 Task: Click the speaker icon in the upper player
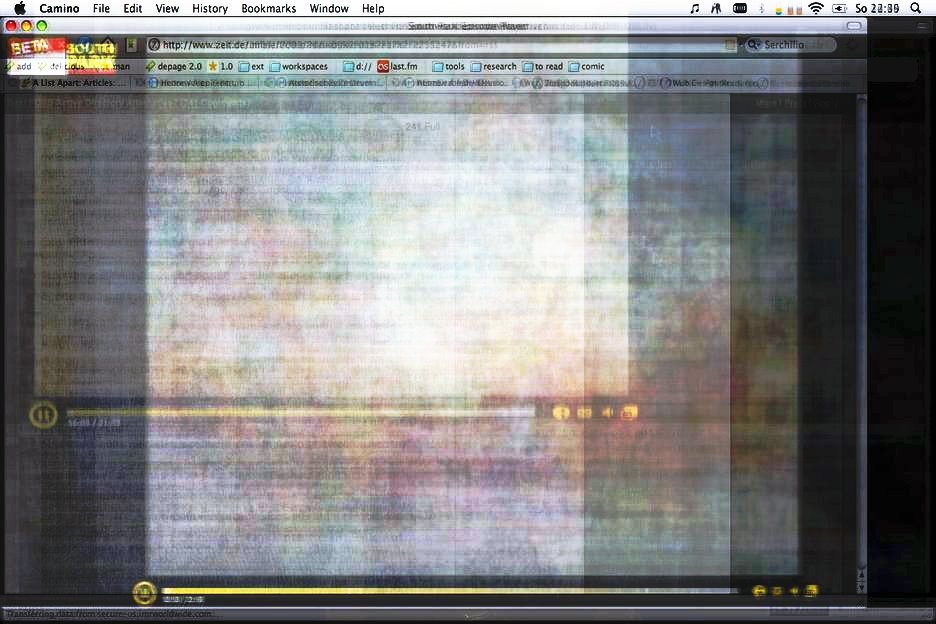[x=607, y=412]
